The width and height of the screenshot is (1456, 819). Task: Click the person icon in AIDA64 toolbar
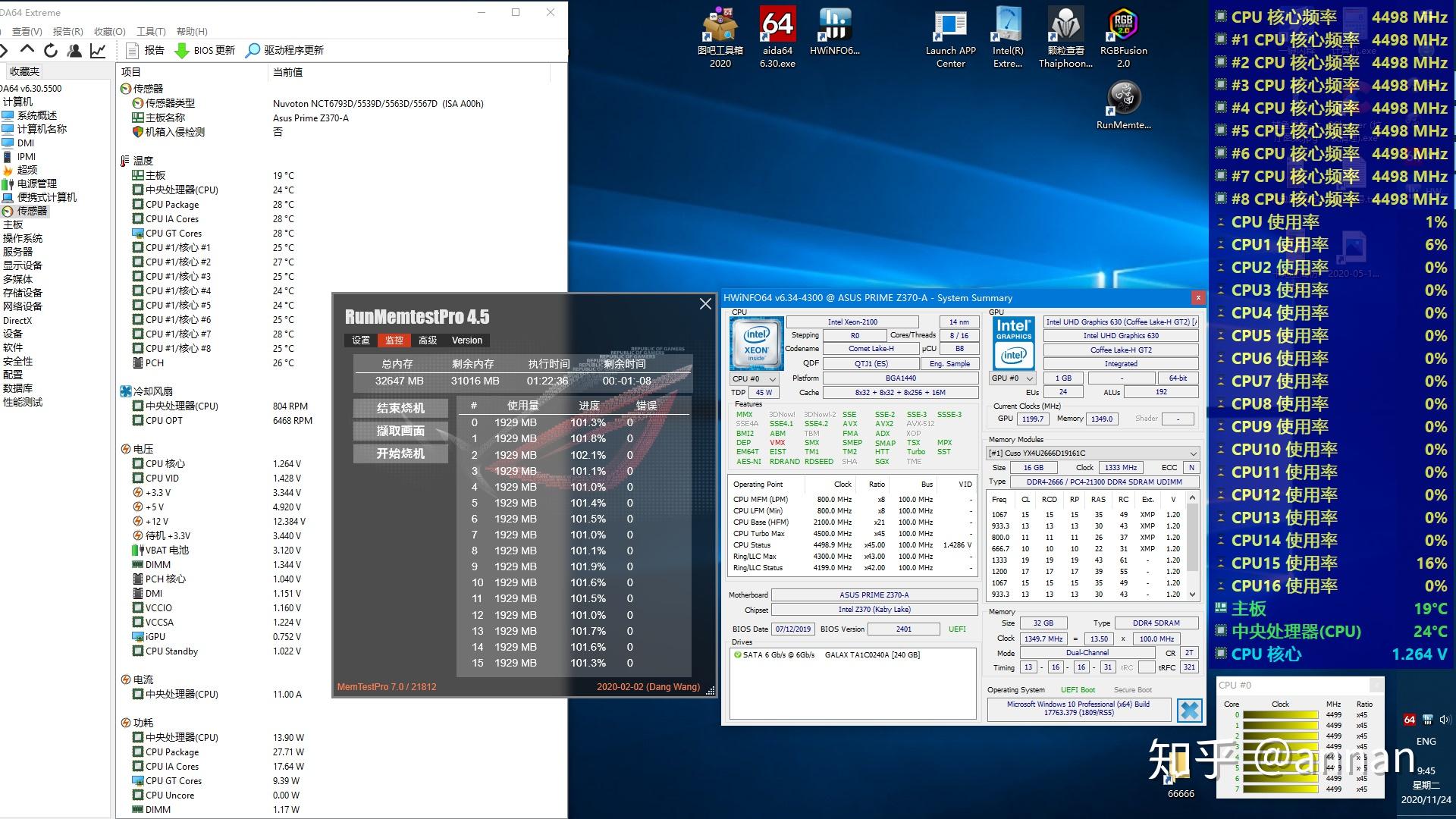coord(74,50)
